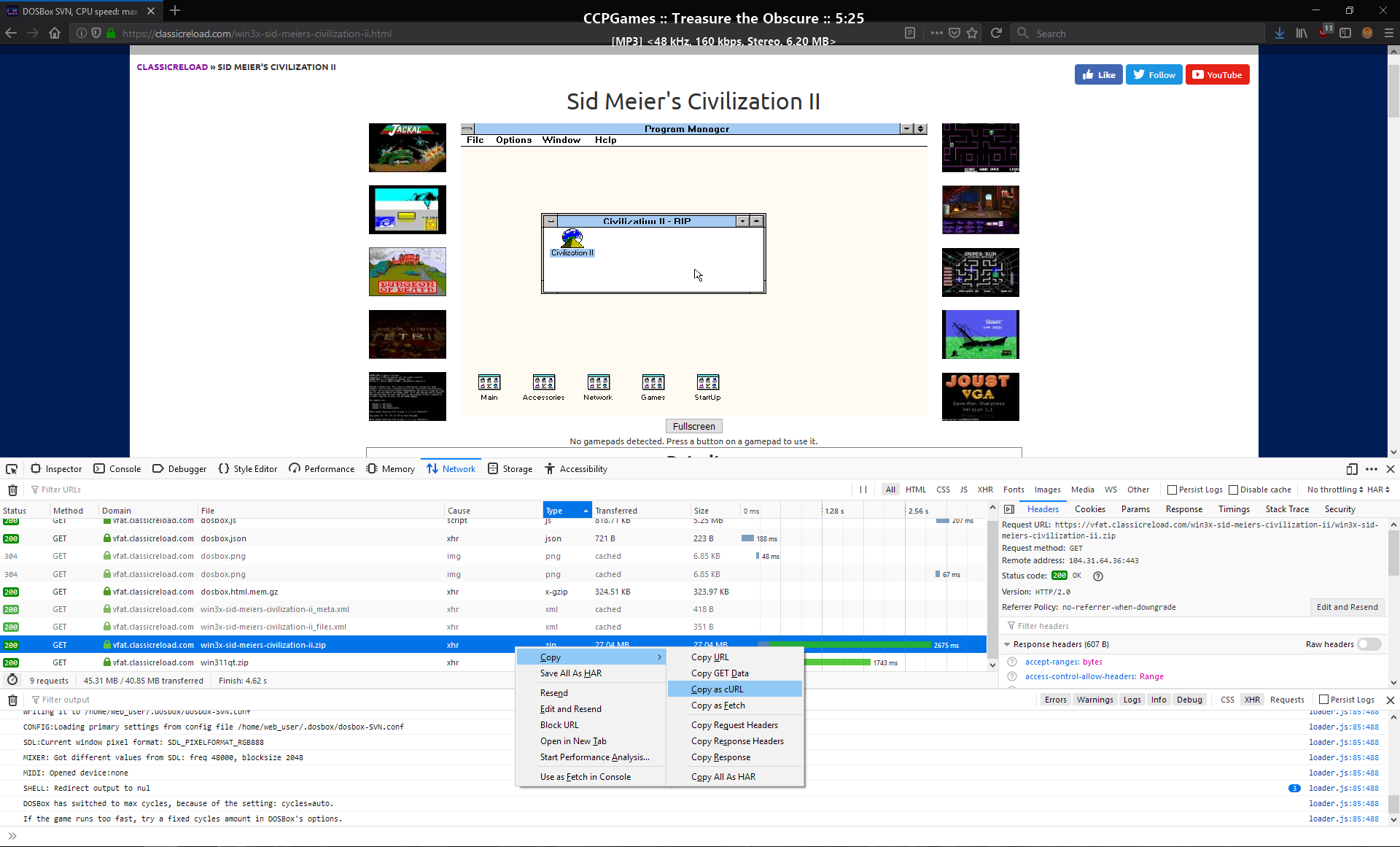This screenshot has height=847, width=1400.
Task: Toggle Raw headers switch
Action: [1369, 644]
